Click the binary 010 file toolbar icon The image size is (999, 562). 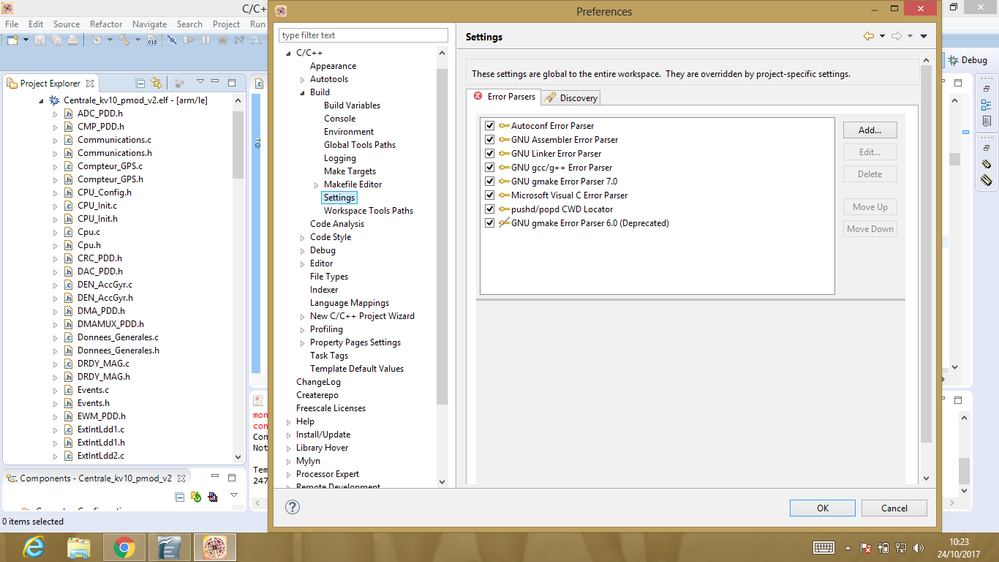[152, 40]
